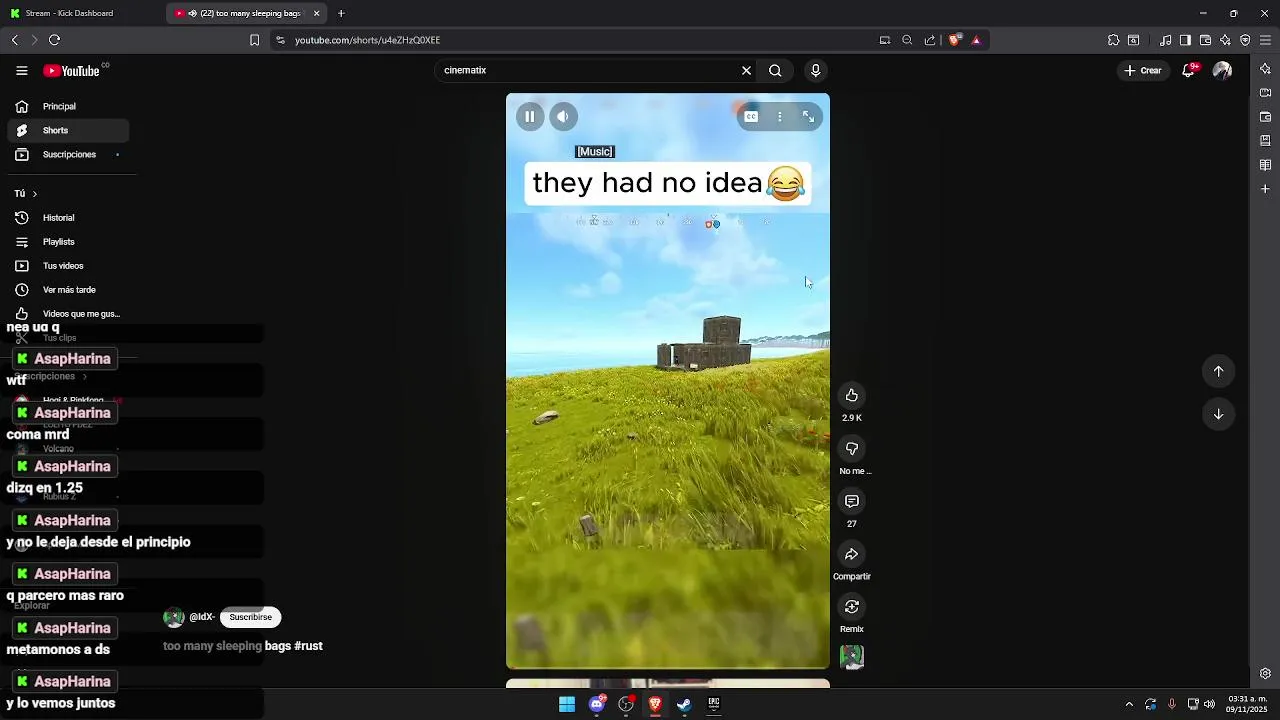The image size is (1280, 720).
Task: Go back in the browser
Action: (x=15, y=40)
